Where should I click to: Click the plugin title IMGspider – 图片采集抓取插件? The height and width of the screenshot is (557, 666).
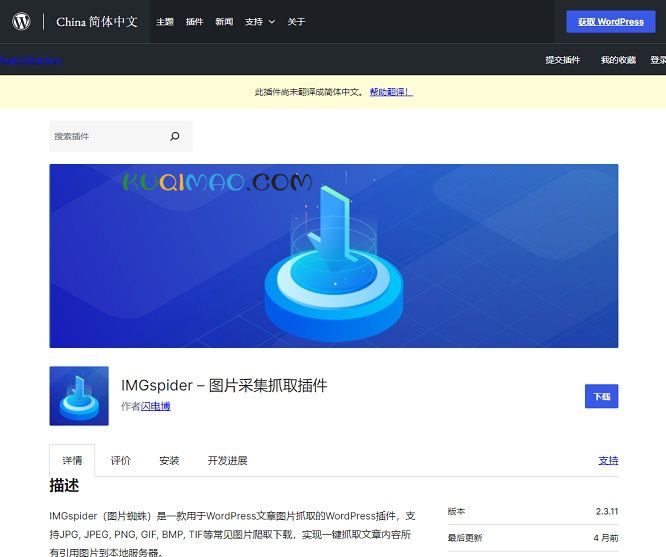coord(224,385)
